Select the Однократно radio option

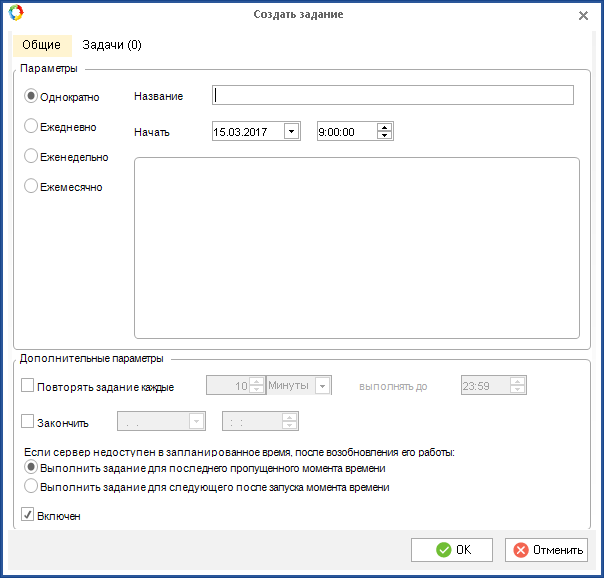(x=31, y=96)
